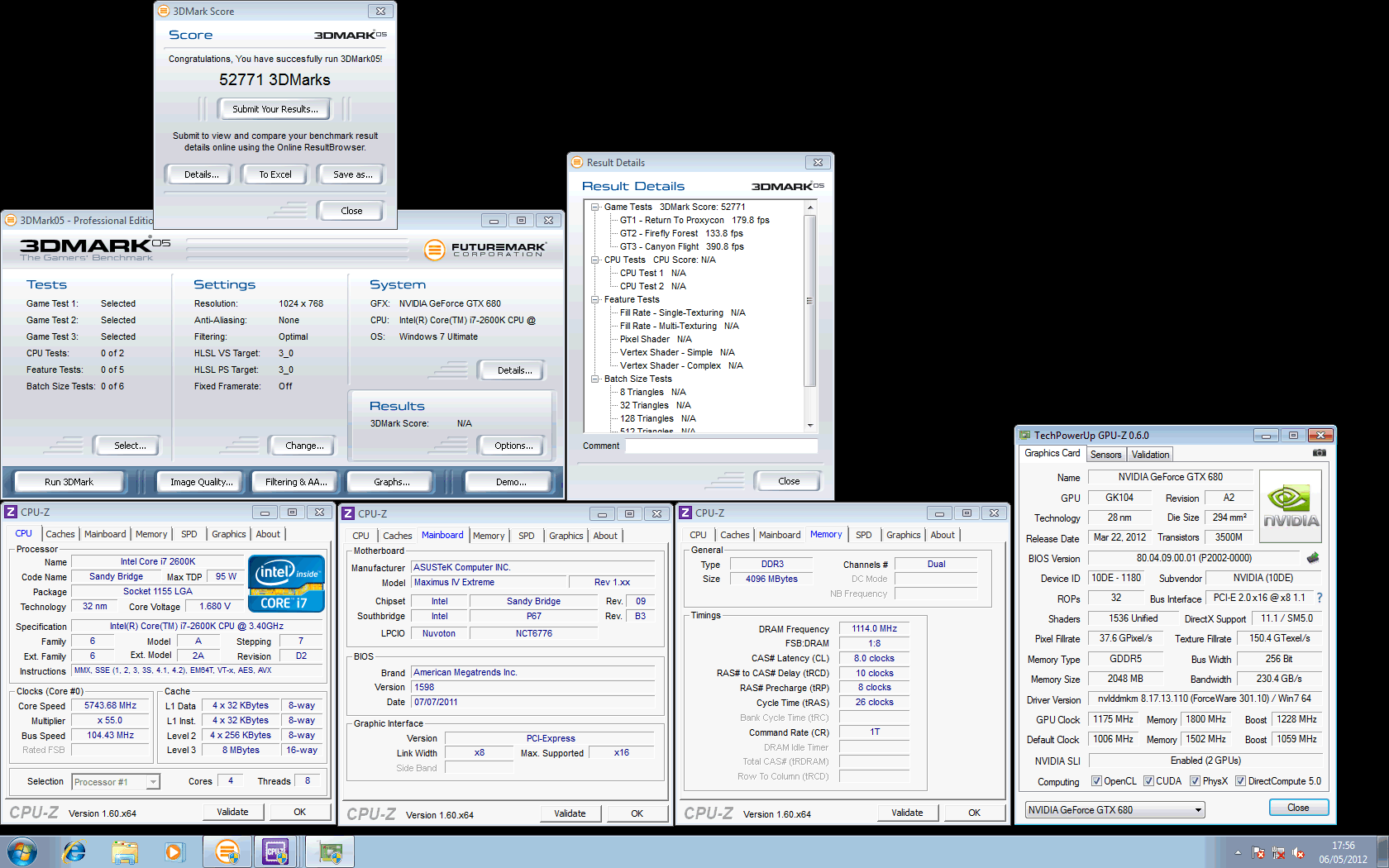Screen dimensions: 1389x868
Task: Open Windows Media Player taskbar icon
Action: pos(174,851)
